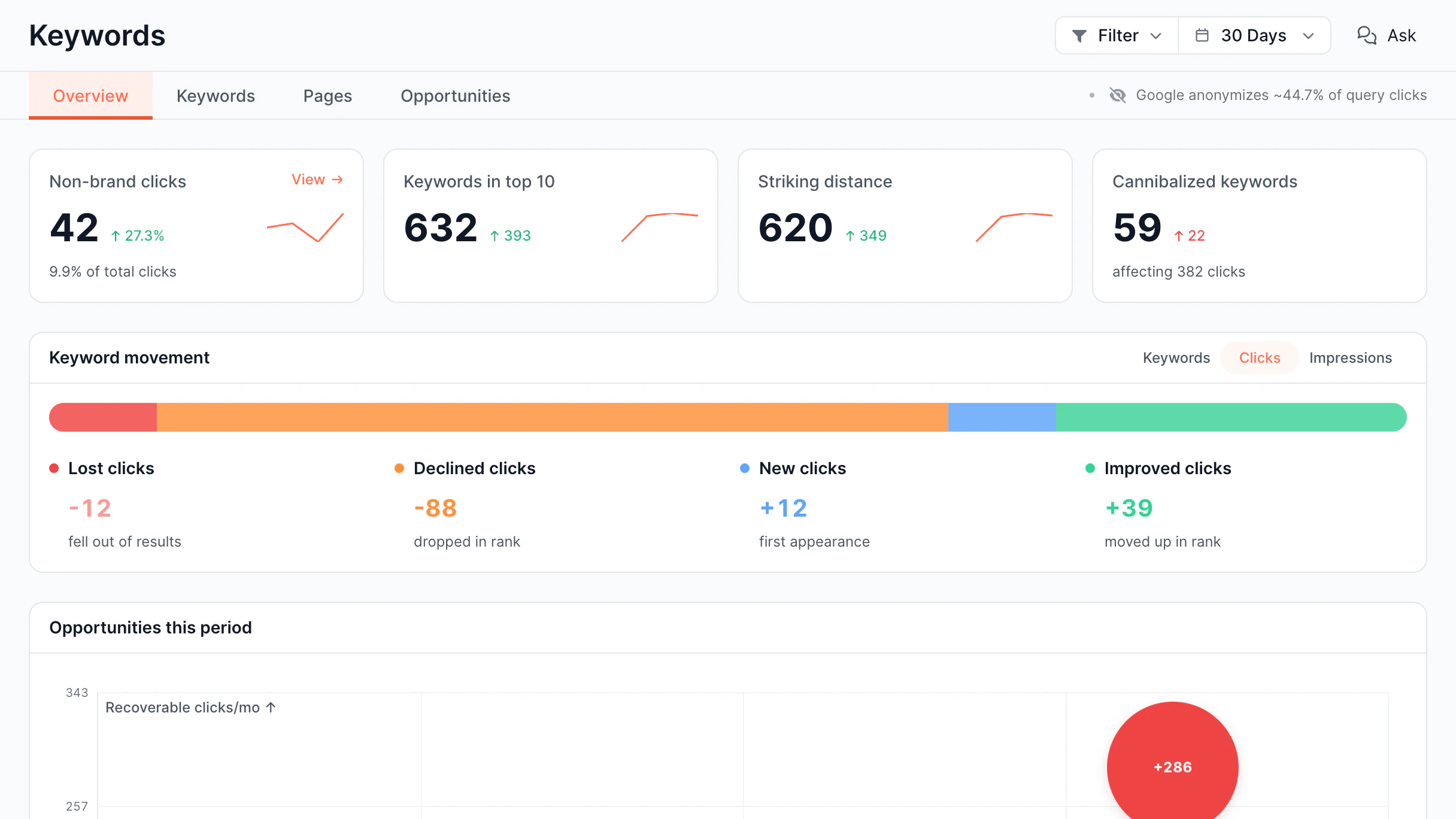Click the Ask button label
The image size is (1456, 819).
click(x=1402, y=36)
